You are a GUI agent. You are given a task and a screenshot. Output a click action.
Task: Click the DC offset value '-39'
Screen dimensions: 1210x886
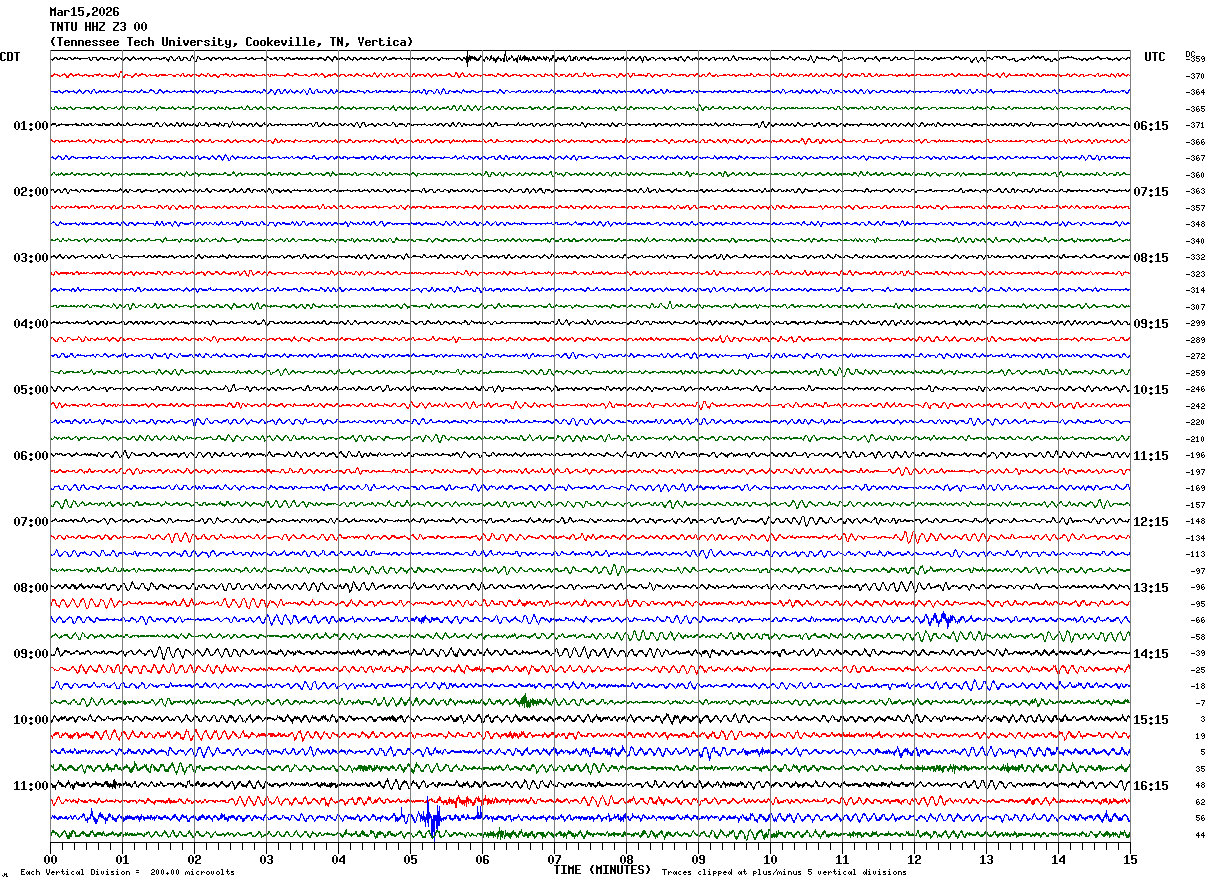[1197, 654]
